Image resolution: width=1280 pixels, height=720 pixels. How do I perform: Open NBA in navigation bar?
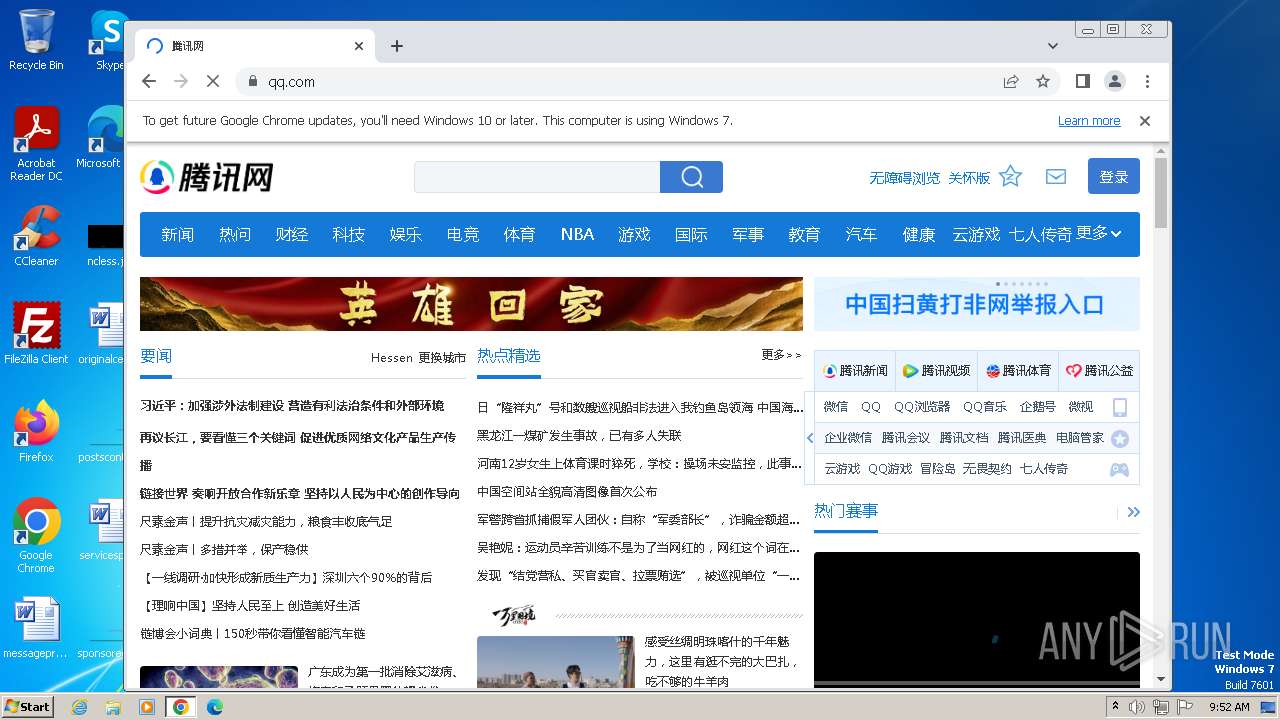tap(577, 234)
